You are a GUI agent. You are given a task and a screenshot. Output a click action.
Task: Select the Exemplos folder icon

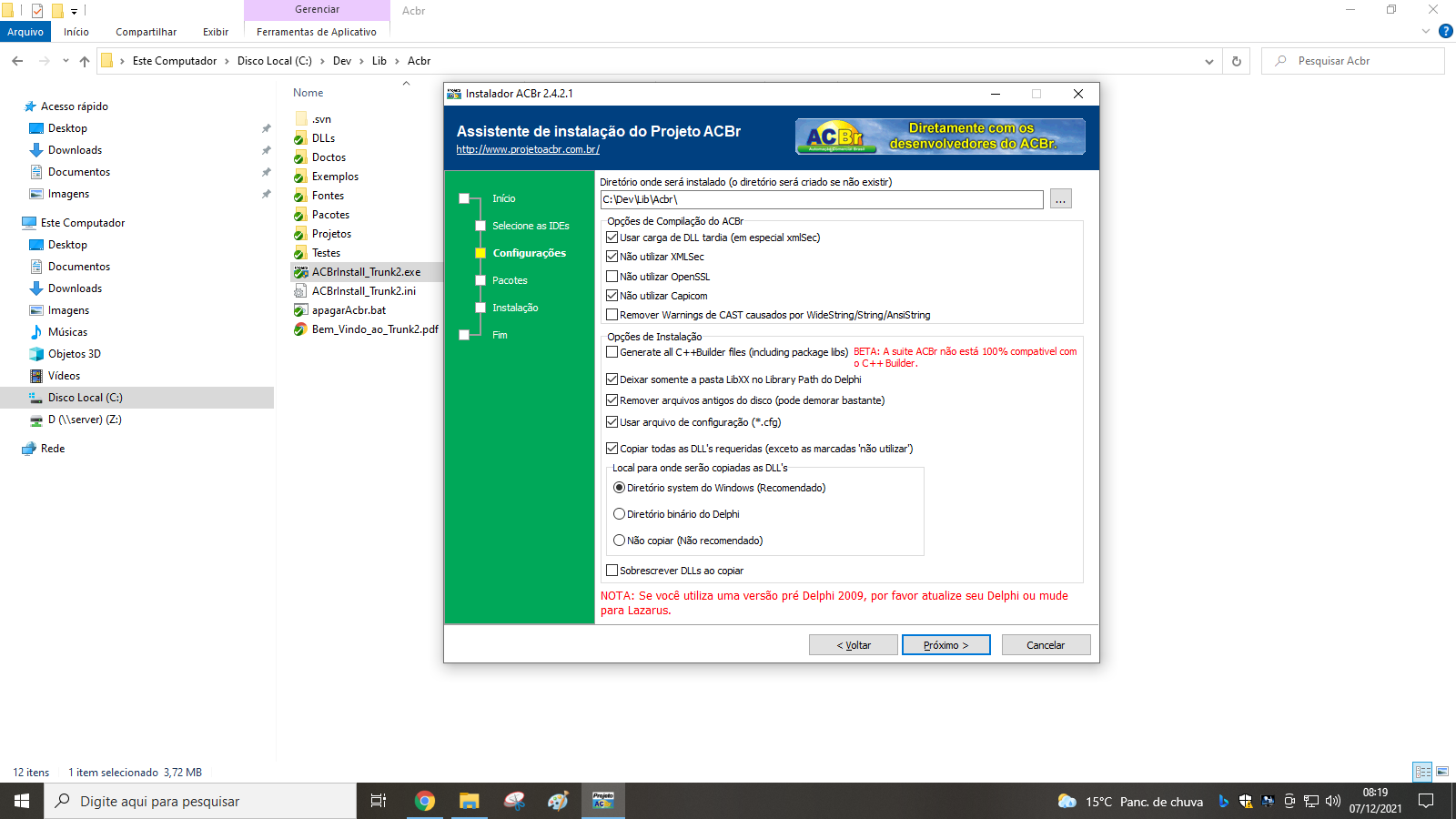pyautogui.click(x=300, y=177)
